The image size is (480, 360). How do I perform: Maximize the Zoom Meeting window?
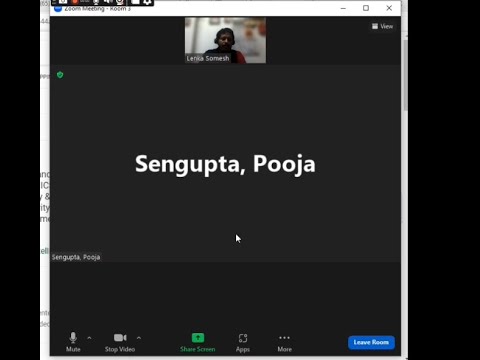click(x=366, y=8)
